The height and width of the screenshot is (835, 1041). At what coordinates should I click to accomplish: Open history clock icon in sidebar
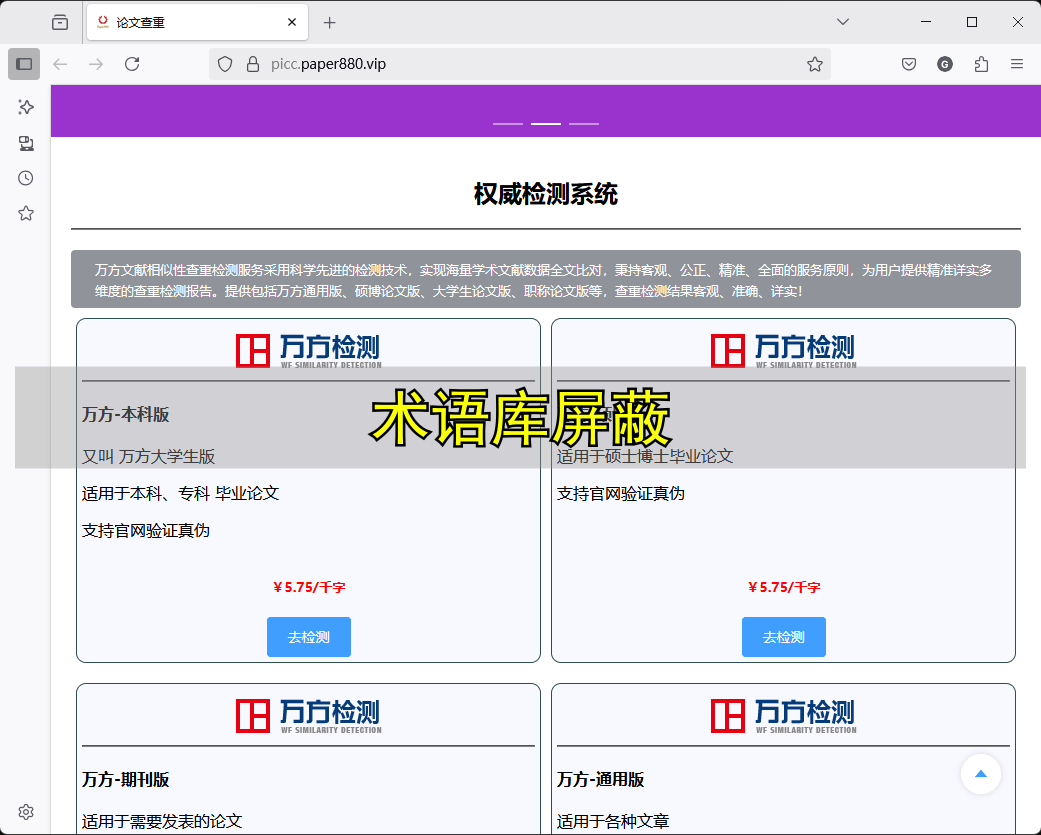[26, 178]
